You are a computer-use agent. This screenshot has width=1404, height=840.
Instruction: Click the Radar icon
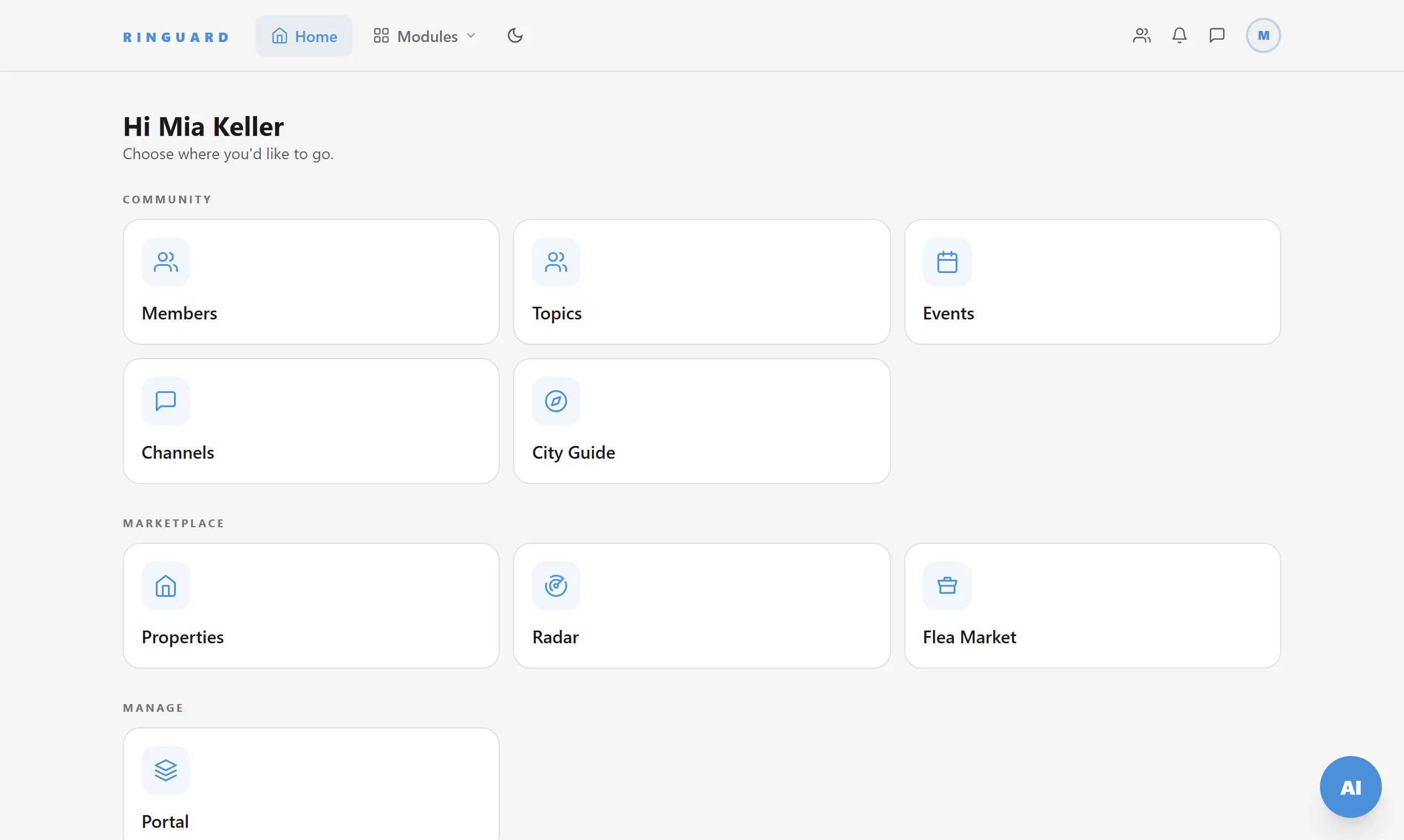(556, 586)
